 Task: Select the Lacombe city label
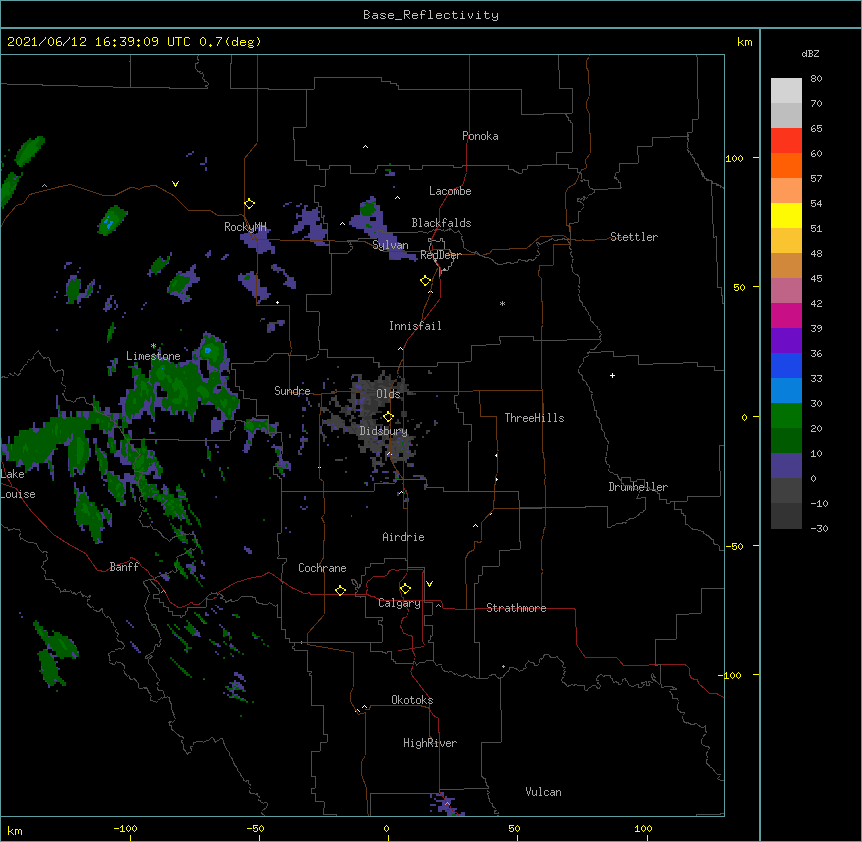(450, 191)
